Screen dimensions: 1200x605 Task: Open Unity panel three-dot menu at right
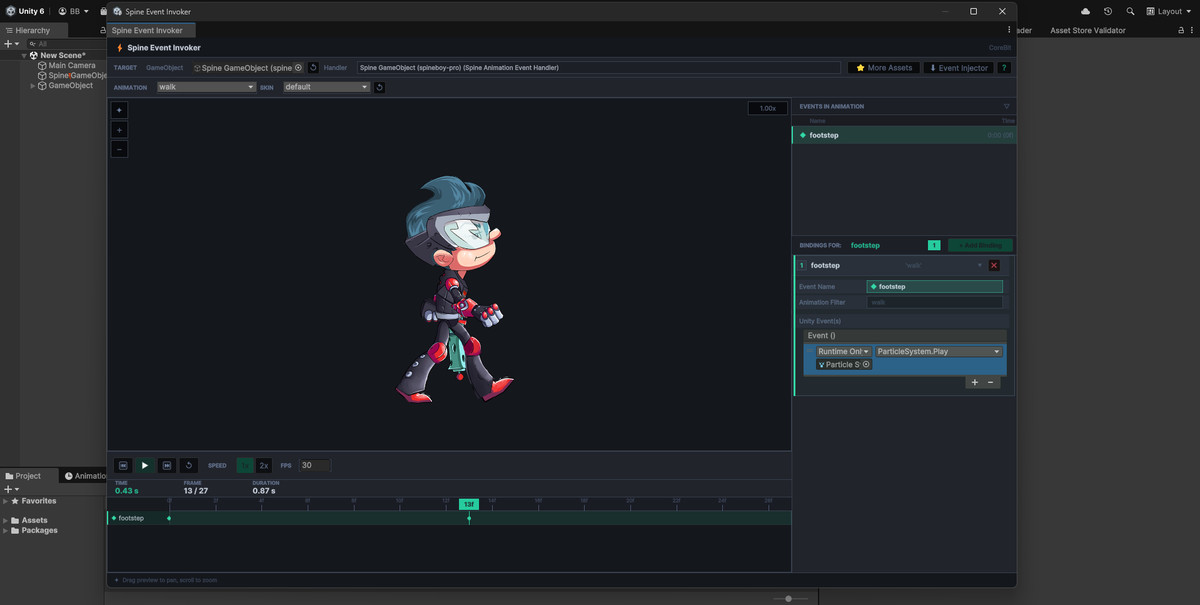point(1194,30)
